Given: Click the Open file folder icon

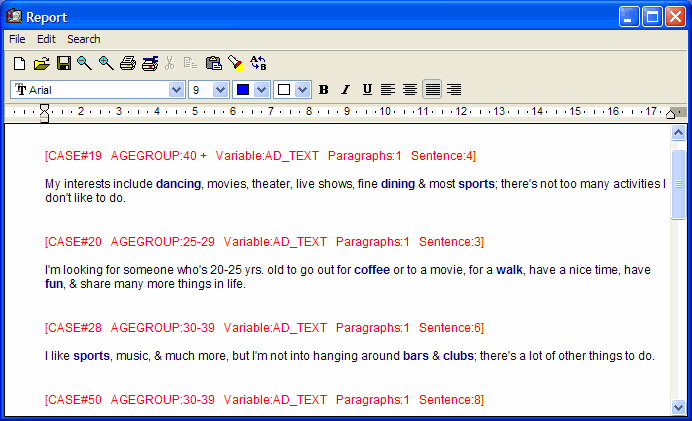Looking at the screenshot, I should [41, 64].
